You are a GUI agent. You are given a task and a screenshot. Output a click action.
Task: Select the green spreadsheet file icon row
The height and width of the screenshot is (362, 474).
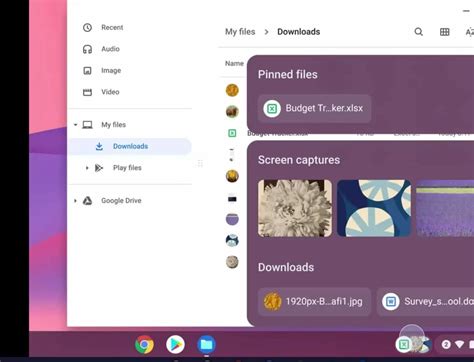[232, 133]
